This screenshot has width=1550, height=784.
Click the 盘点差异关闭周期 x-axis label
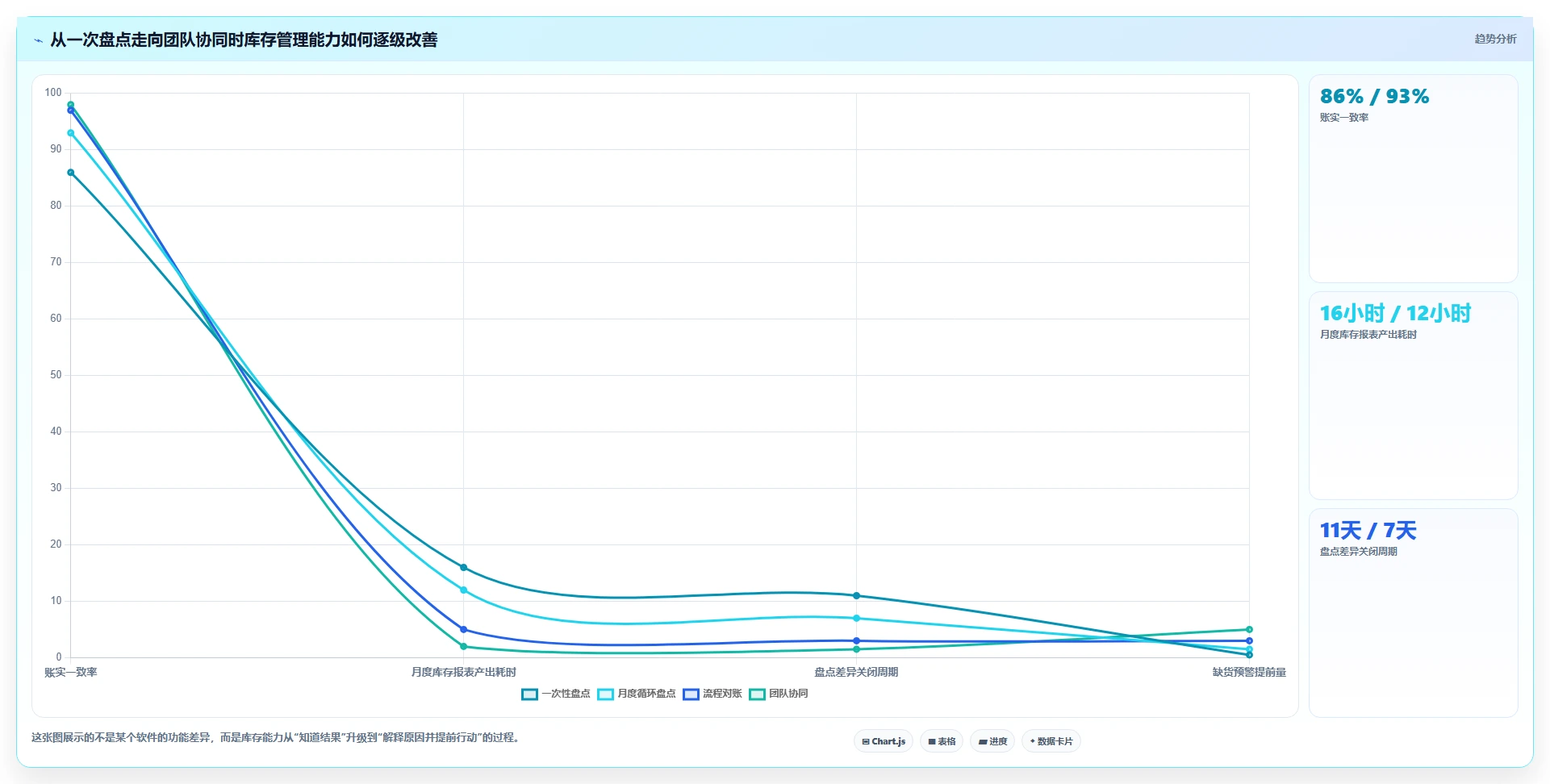pos(856,672)
